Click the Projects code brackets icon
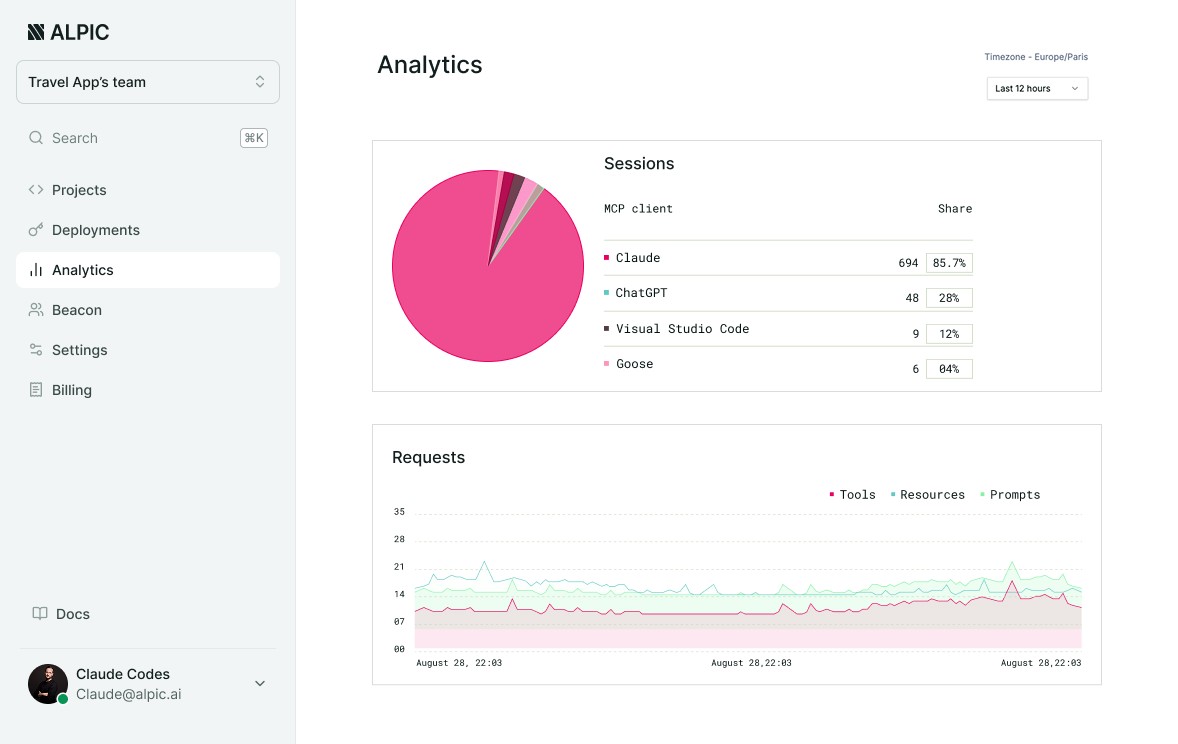This screenshot has width=1178, height=744. point(36,189)
